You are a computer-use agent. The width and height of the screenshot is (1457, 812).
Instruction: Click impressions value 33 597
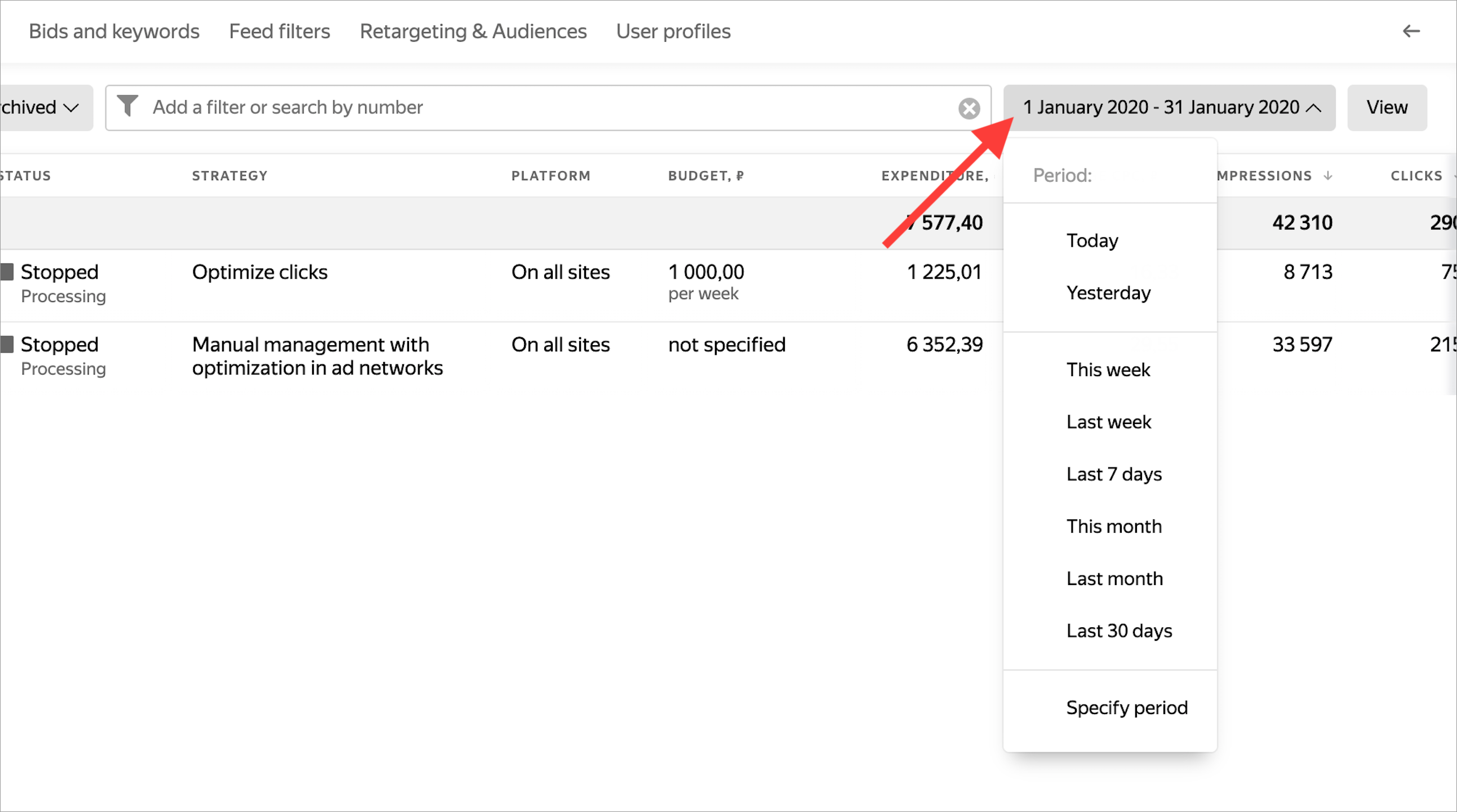tap(1302, 345)
